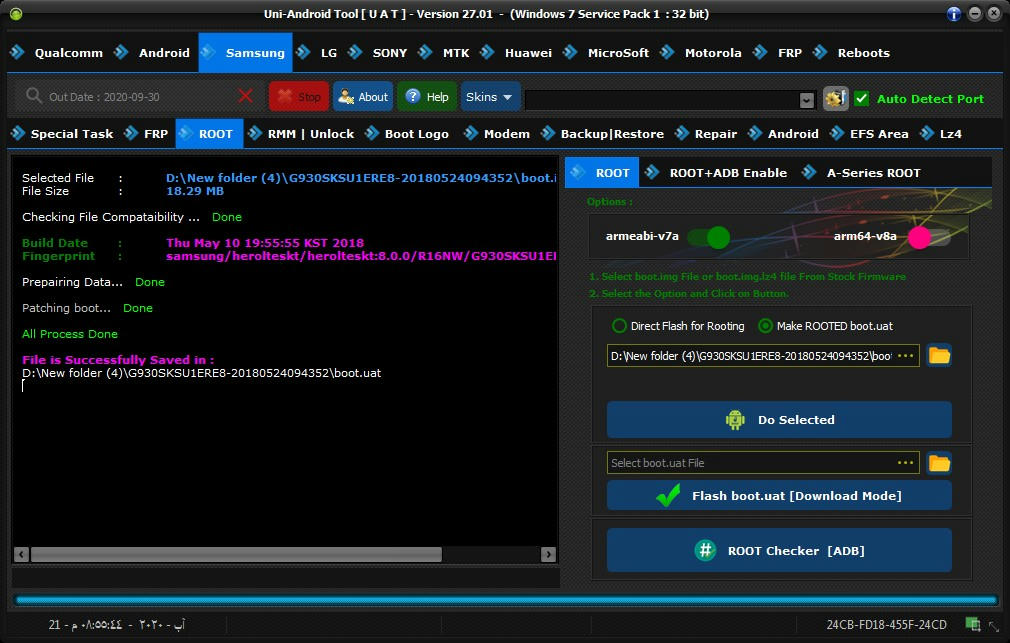Click the port settings gear icon
1010x643 pixels.
coord(835,98)
